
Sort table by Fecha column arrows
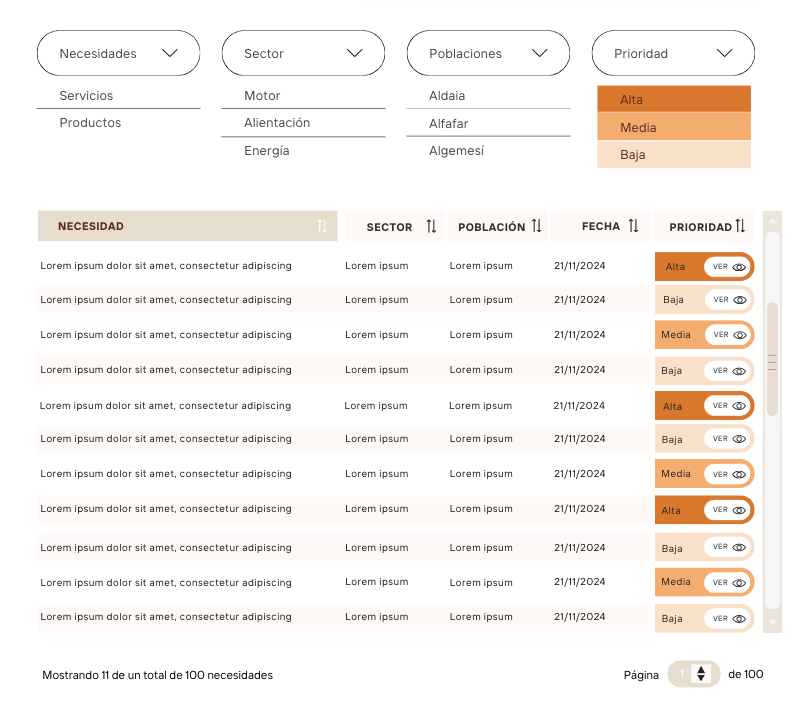click(634, 226)
